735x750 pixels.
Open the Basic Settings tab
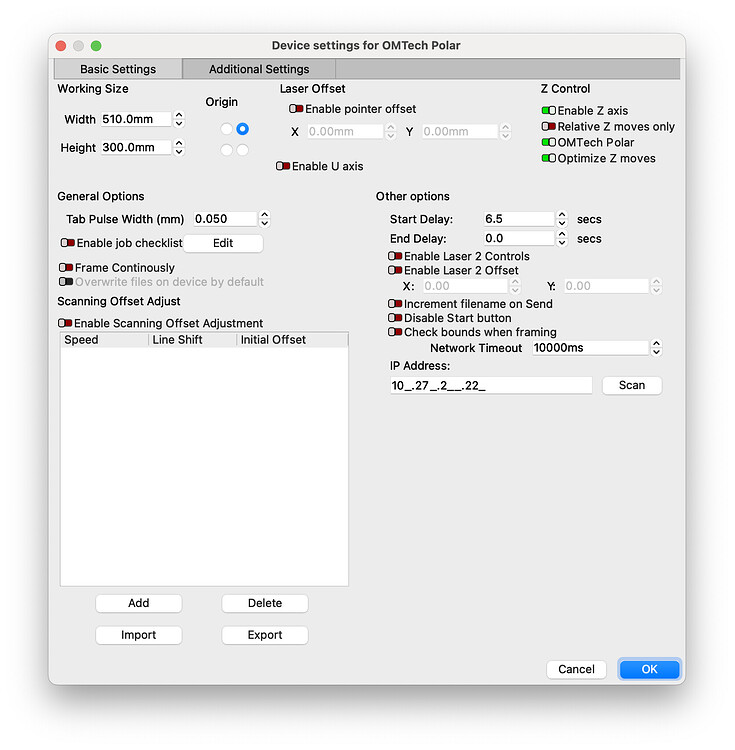118,69
